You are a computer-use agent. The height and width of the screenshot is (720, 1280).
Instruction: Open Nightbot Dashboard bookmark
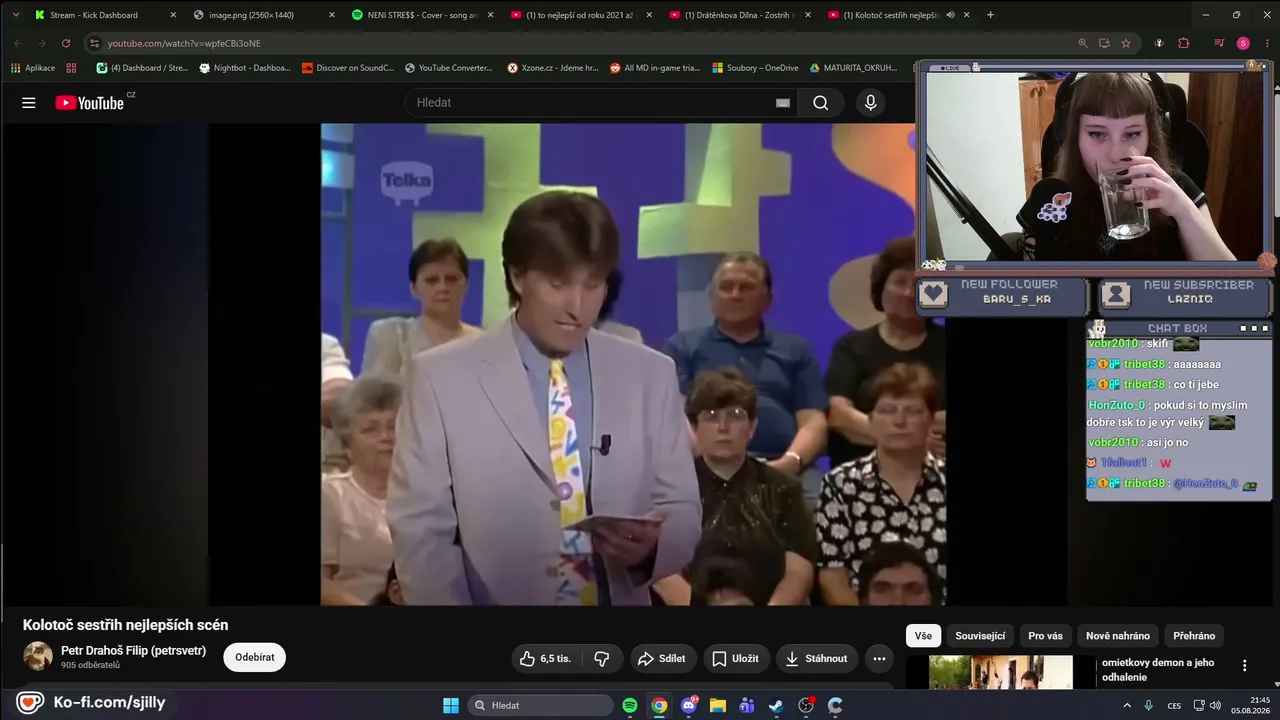pyautogui.click(x=245, y=68)
